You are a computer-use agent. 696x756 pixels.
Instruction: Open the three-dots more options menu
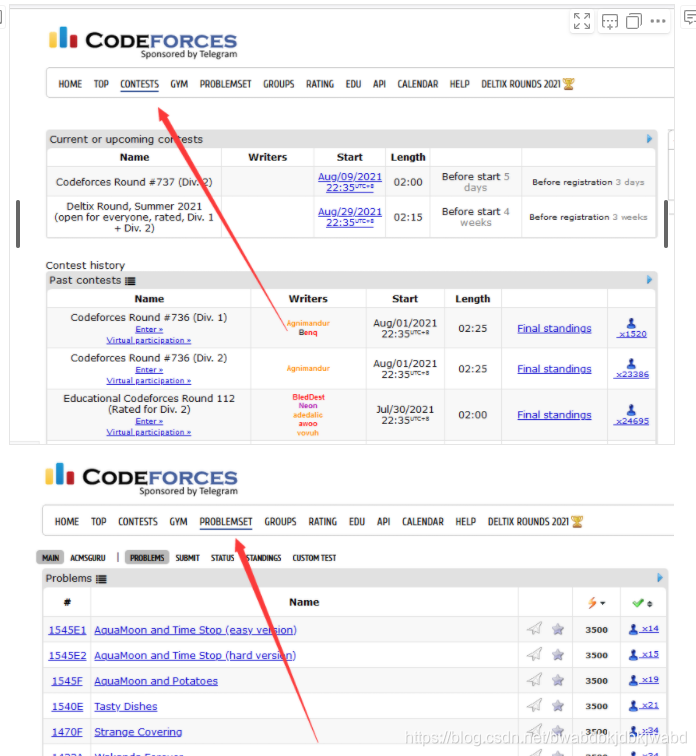(x=658, y=21)
